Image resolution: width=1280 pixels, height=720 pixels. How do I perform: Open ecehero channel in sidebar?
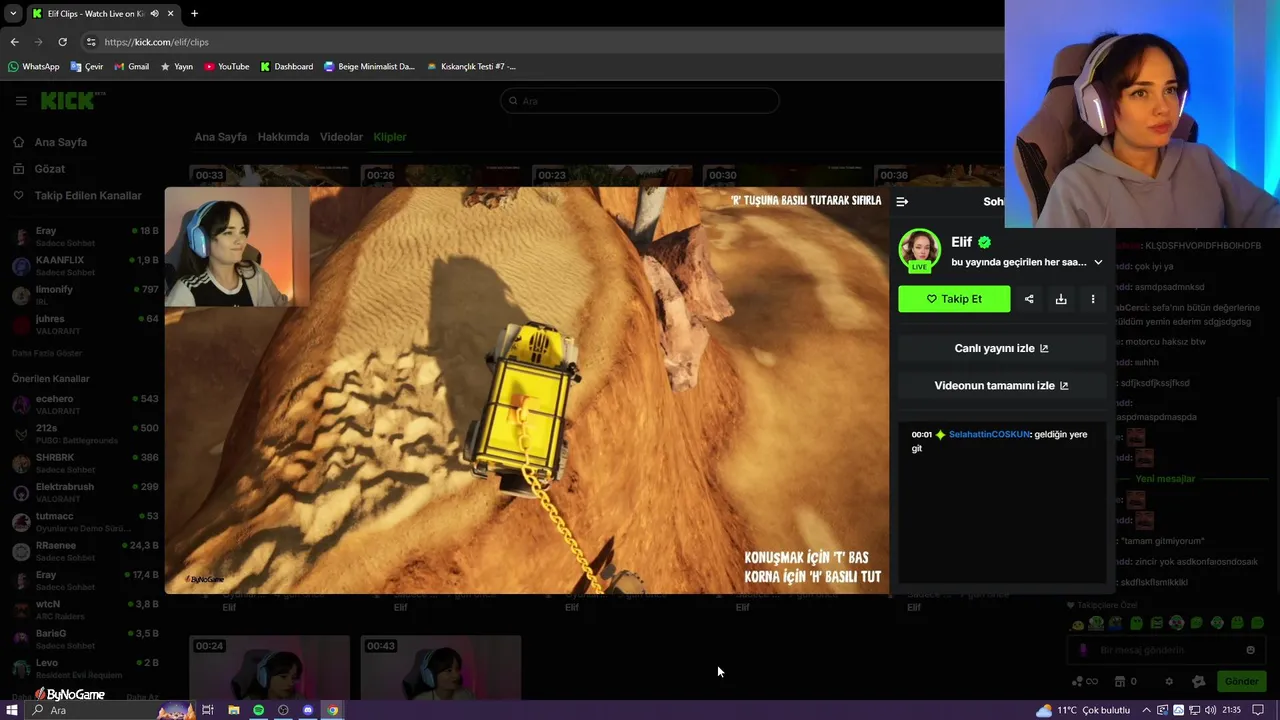[x=85, y=404]
